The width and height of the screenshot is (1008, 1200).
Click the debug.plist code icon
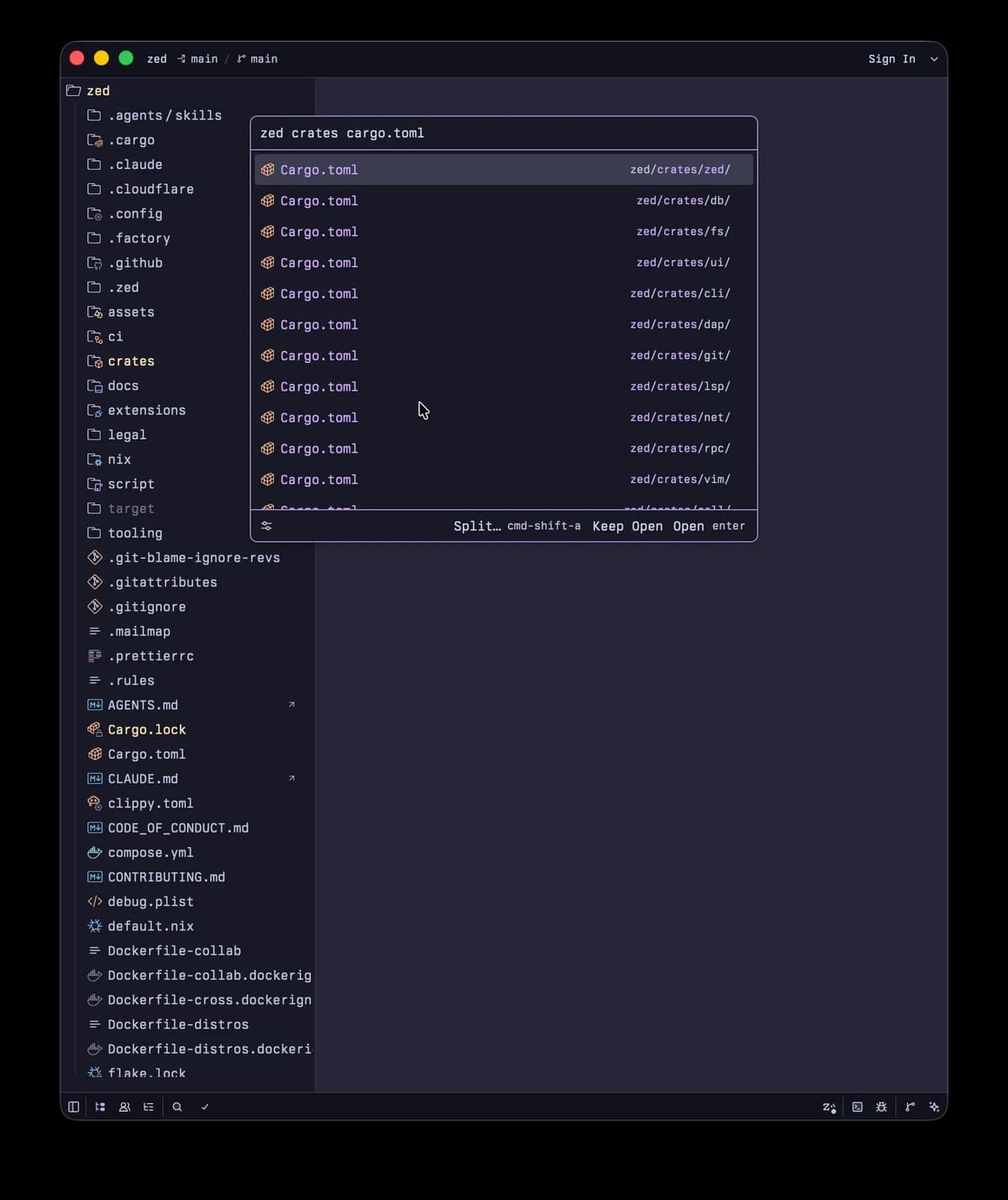pos(95,902)
